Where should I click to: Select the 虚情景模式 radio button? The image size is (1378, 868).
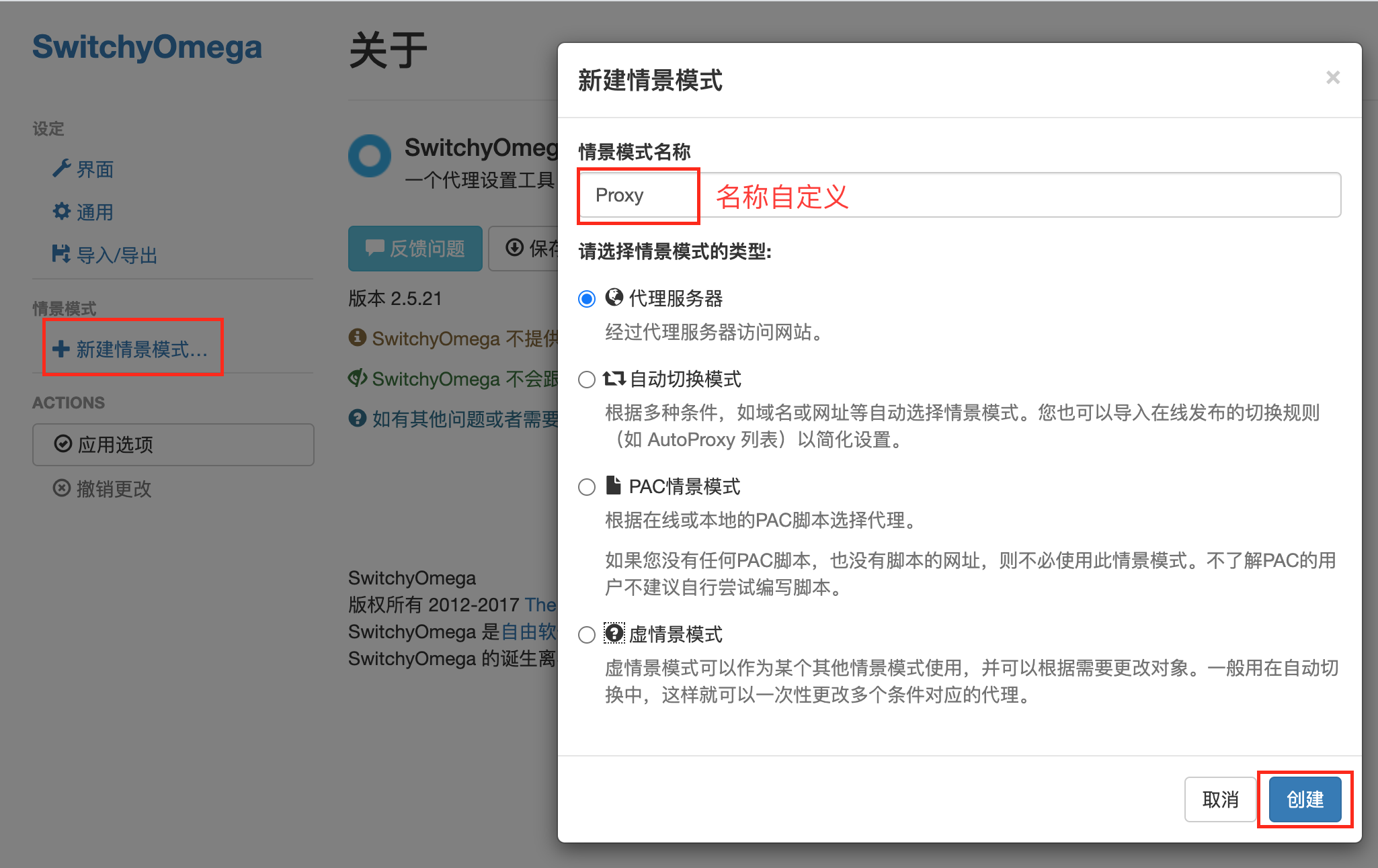pyautogui.click(x=587, y=635)
